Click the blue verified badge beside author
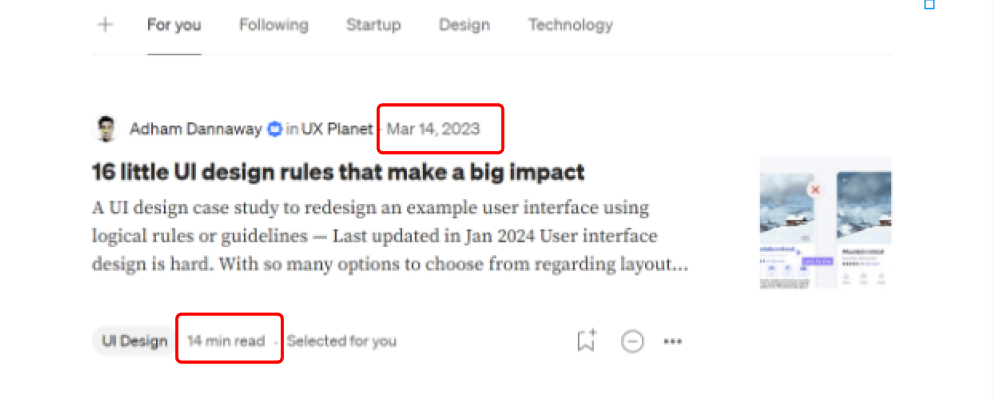The height and width of the screenshot is (400, 994). tap(275, 129)
